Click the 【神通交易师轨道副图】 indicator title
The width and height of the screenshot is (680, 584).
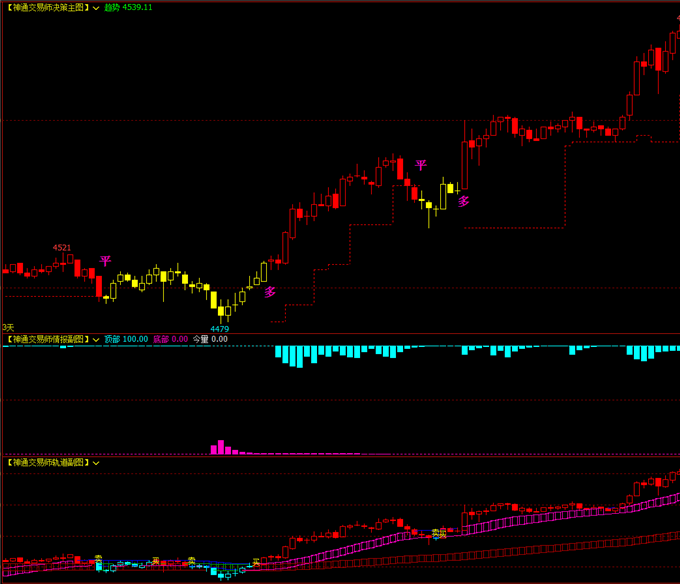48,463
